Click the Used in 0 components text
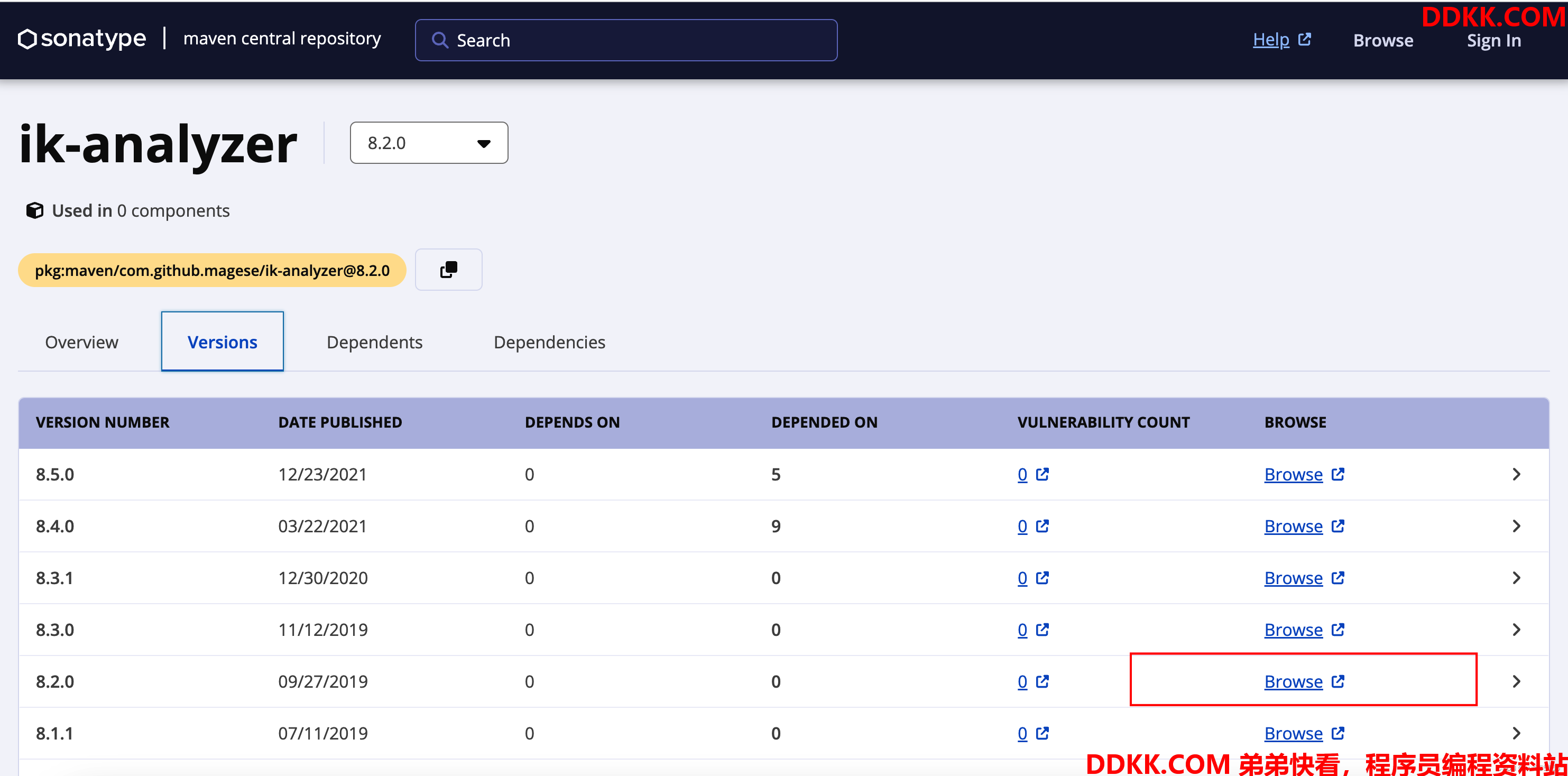The height and width of the screenshot is (776, 1568). [x=141, y=210]
